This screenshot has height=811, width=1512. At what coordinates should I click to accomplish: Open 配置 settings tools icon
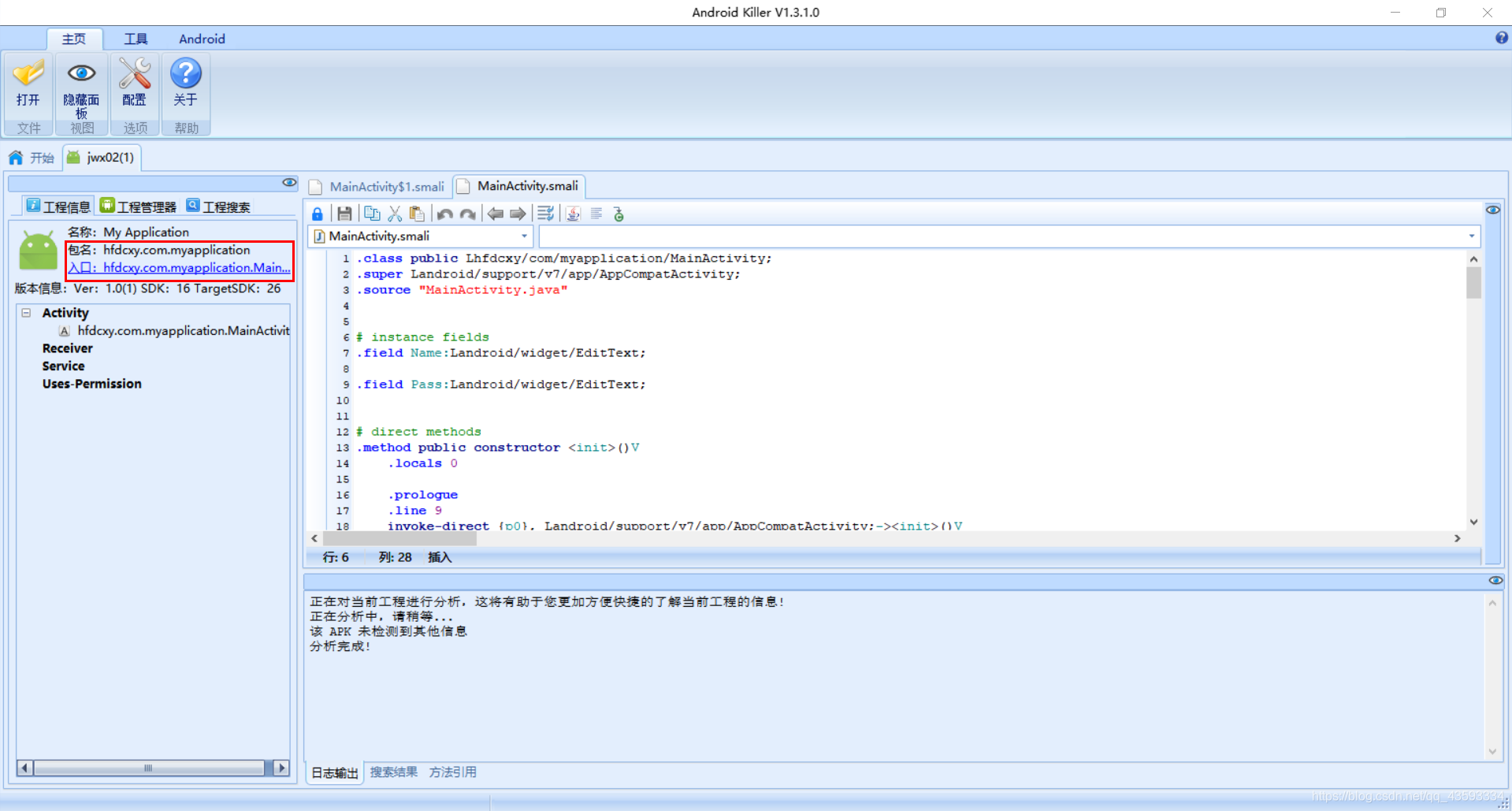[x=134, y=74]
